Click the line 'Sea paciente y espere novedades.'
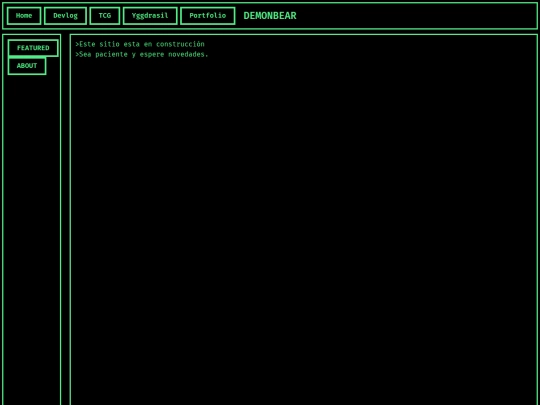Image resolution: width=540 pixels, height=405 pixels. click(144, 54)
